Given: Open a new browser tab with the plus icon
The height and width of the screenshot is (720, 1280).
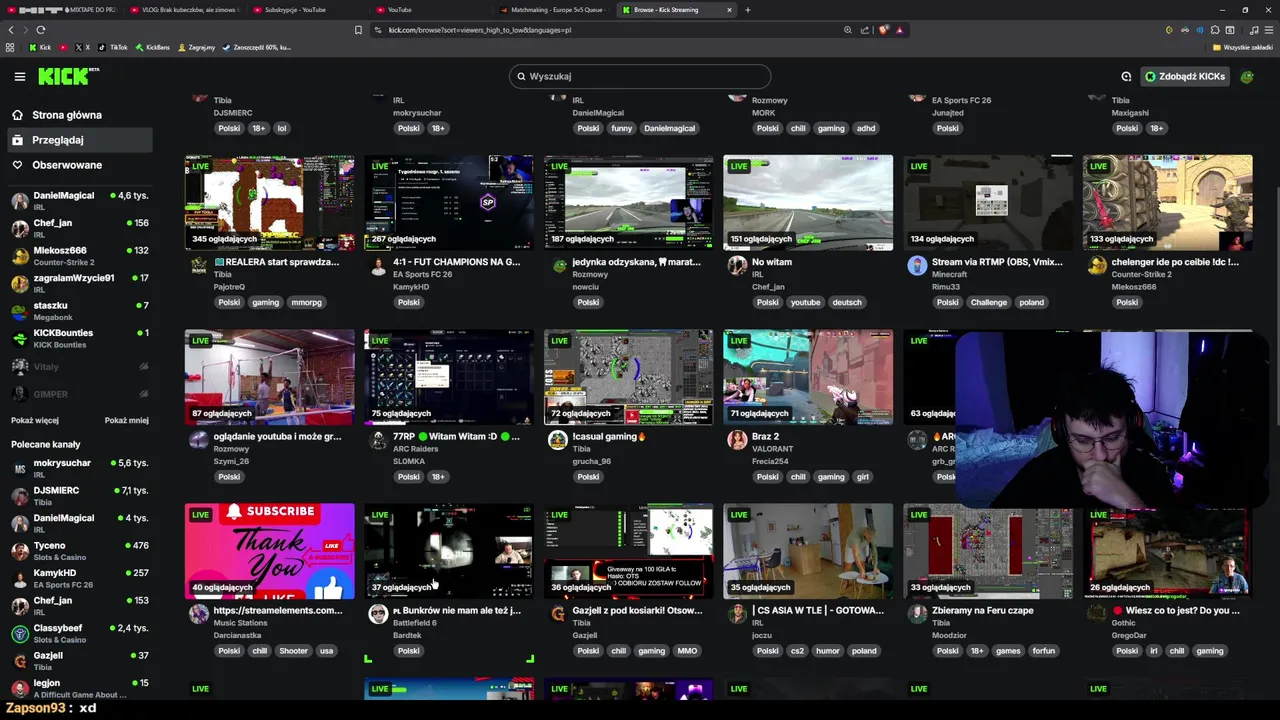Looking at the screenshot, I should coord(747,10).
